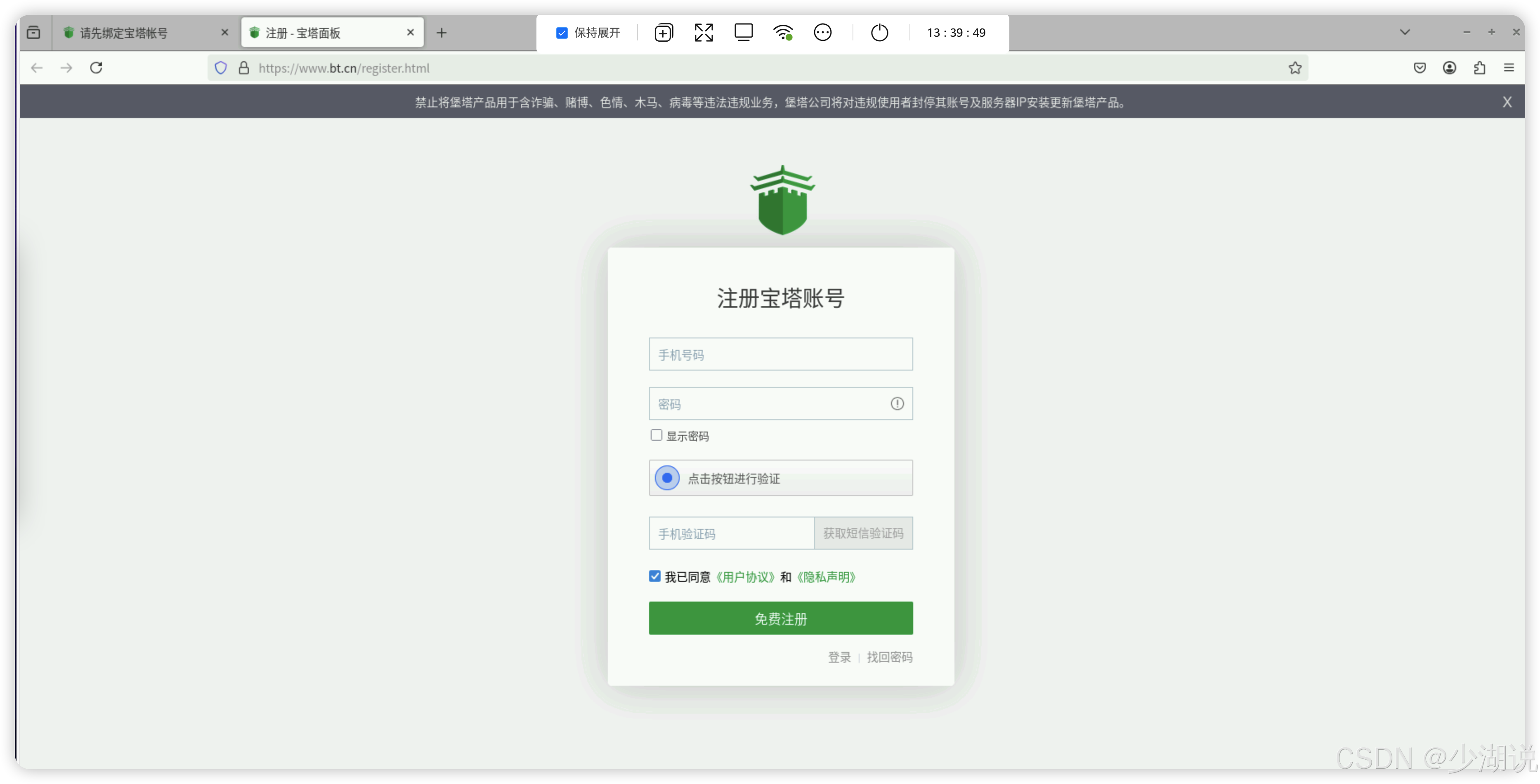Click the fullscreen expand icon in top toolbar
Screen dimensions: 1540x784
pyautogui.click(x=703, y=32)
